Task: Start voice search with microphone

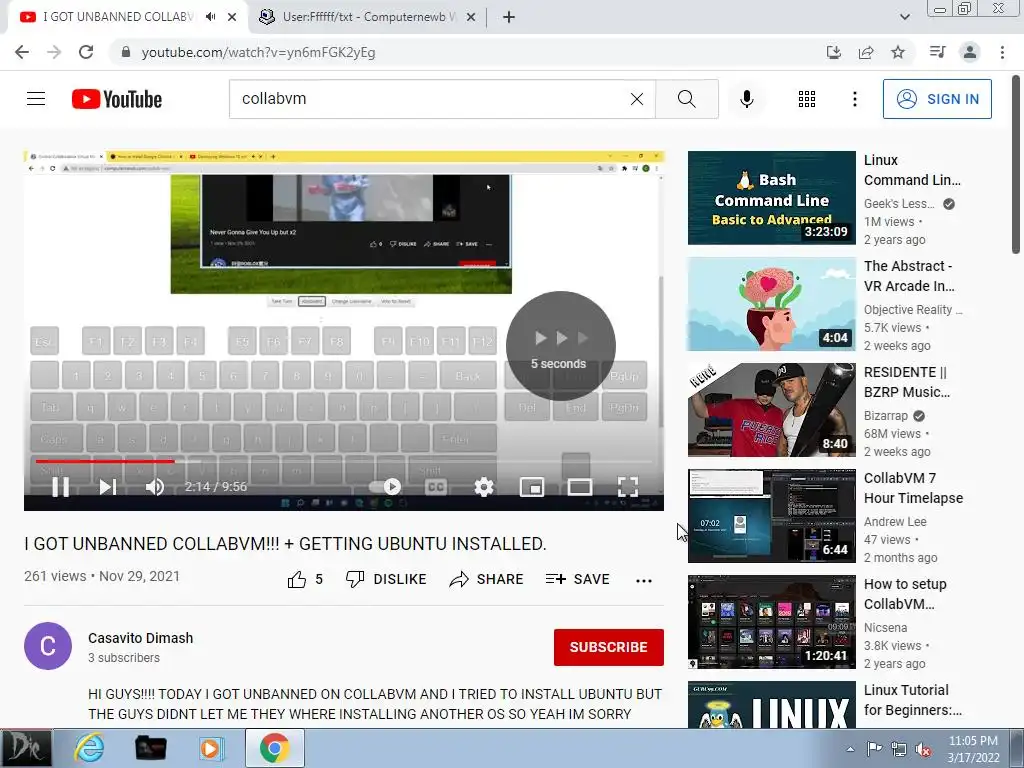Action: pos(746,99)
